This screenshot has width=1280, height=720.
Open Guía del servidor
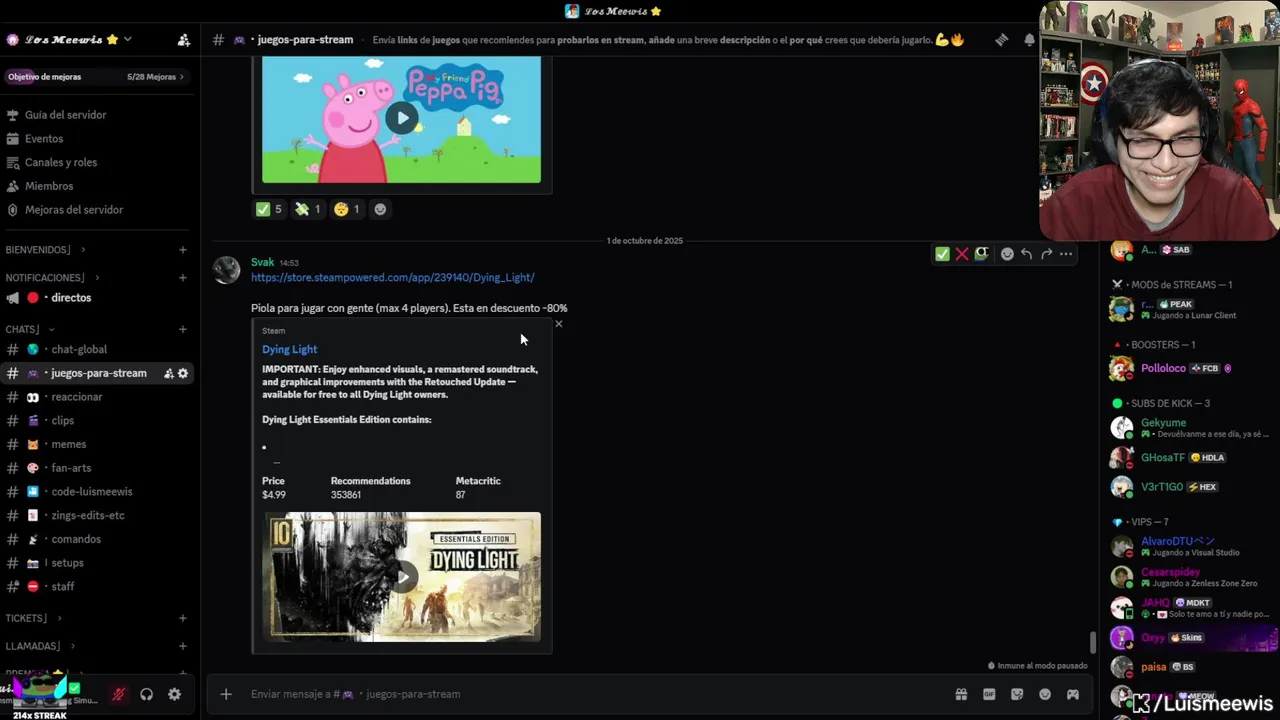click(98, 115)
